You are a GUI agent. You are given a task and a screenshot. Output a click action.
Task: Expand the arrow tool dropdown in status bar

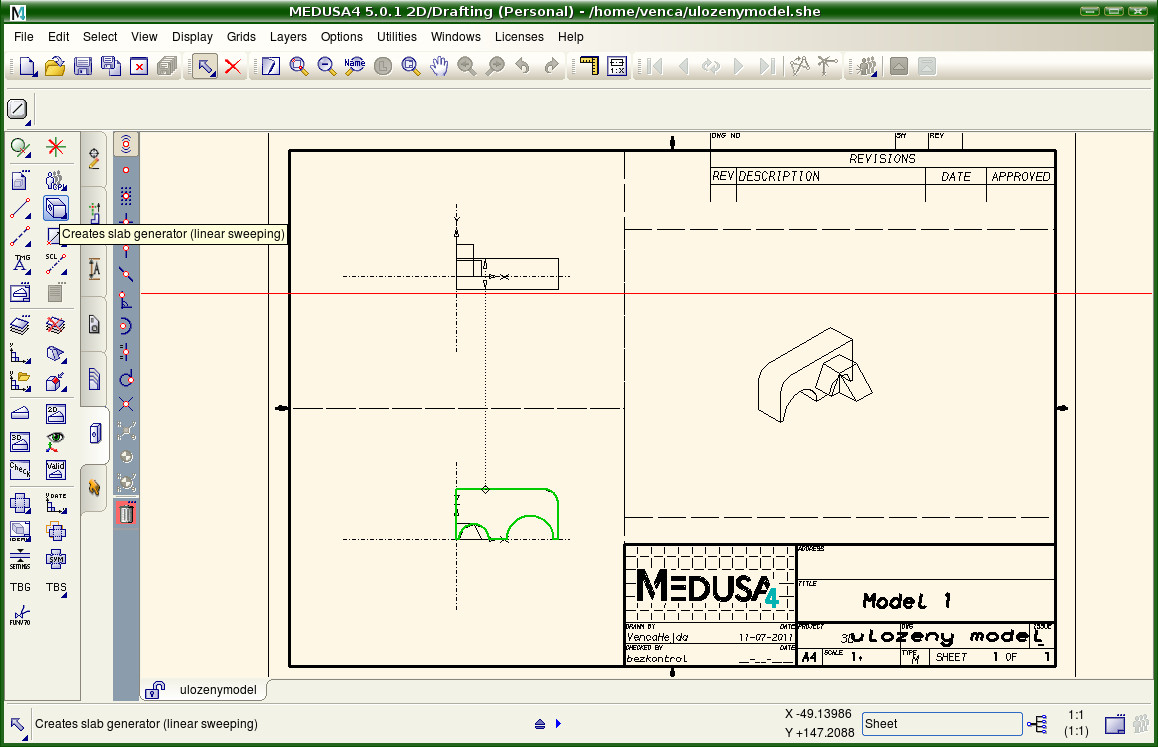point(18,725)
